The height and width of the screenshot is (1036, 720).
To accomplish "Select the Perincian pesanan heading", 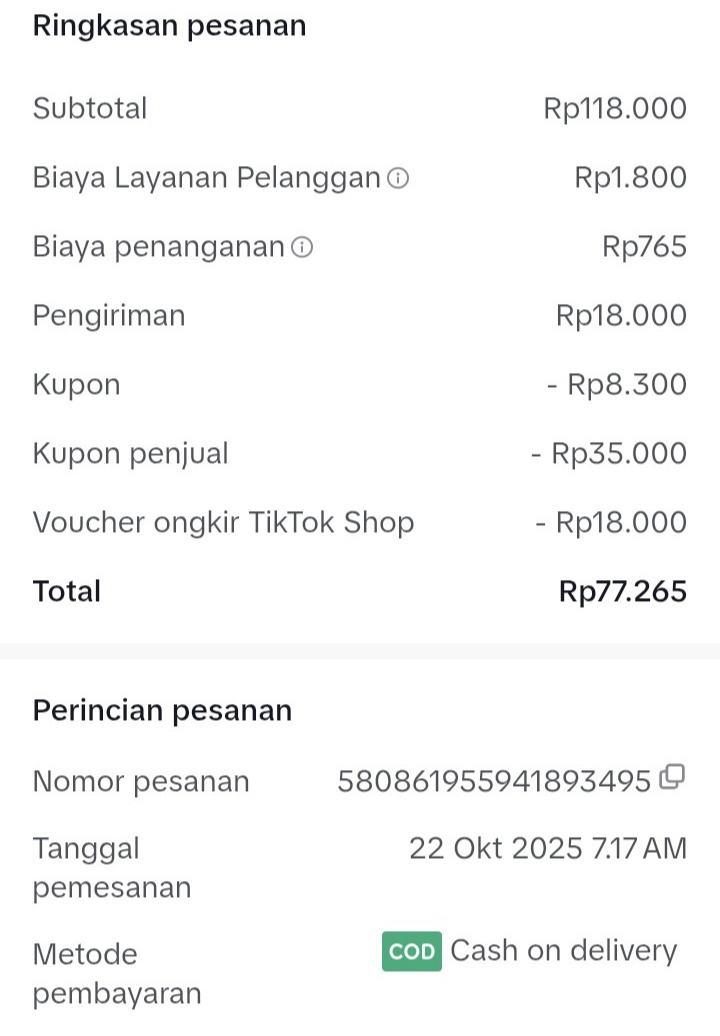I will pyautogui.click(x=162, y=711).
